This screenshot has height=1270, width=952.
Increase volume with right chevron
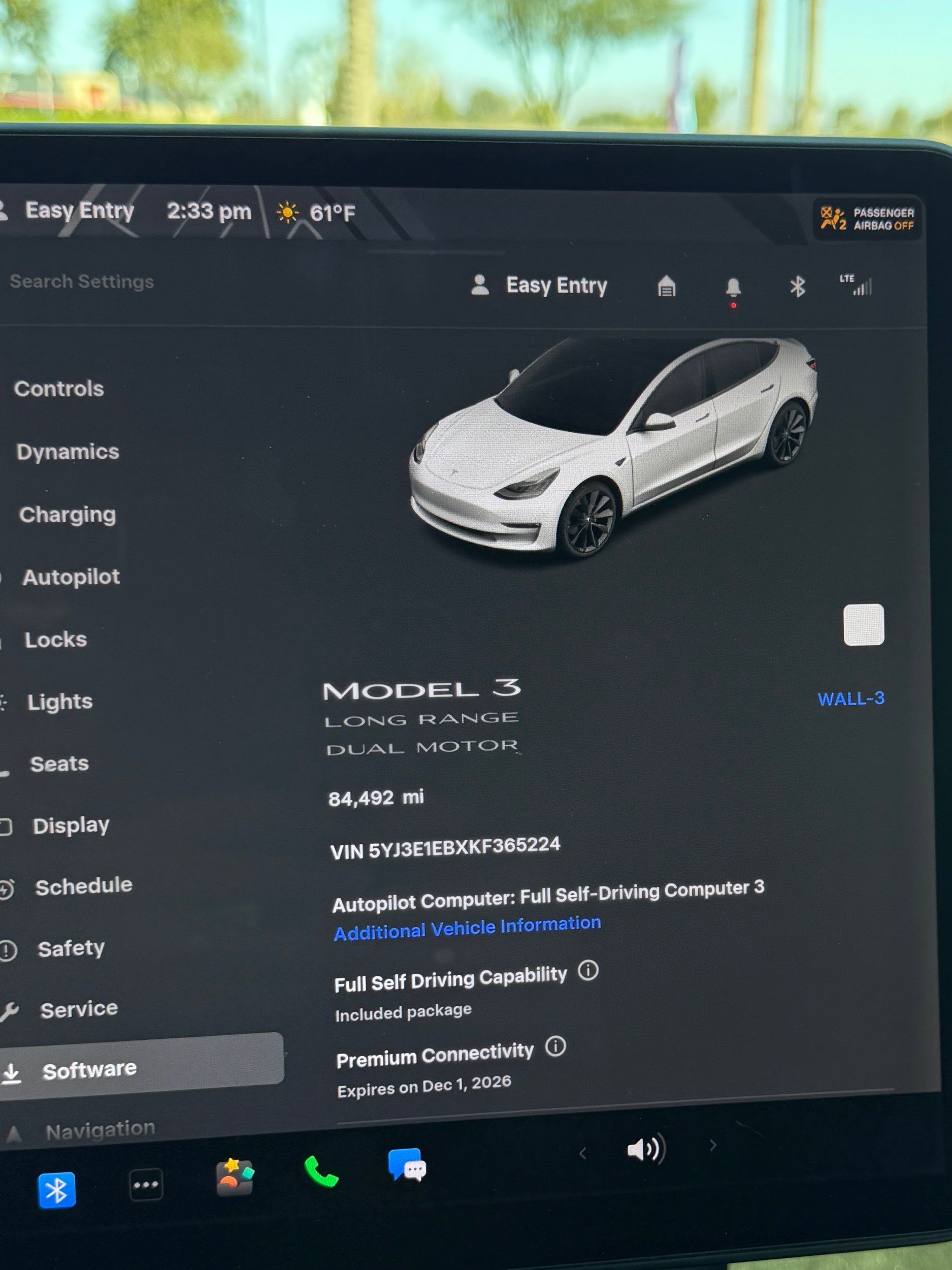coord(713,1146)
